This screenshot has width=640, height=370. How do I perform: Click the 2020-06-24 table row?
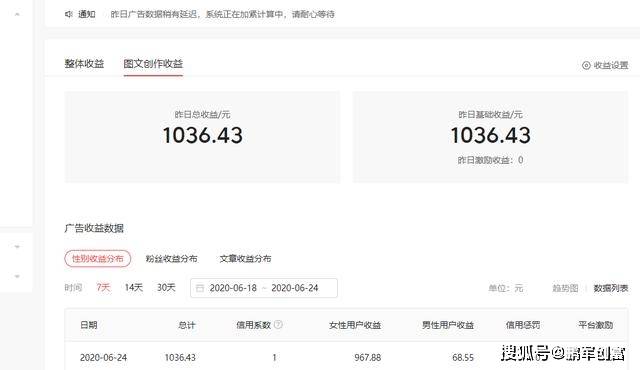(346, 357)
